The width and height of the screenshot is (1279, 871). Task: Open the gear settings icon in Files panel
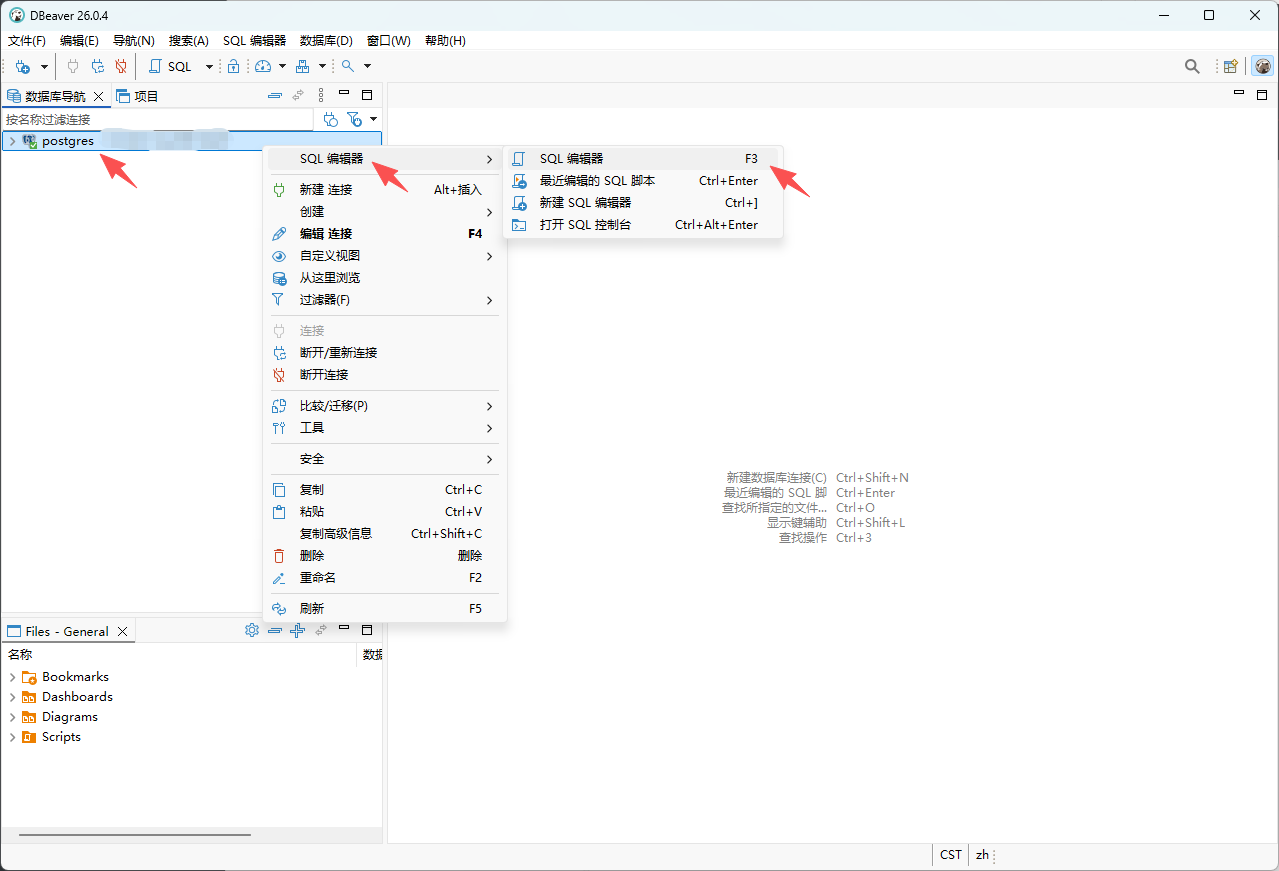click(x=252, y=630)
